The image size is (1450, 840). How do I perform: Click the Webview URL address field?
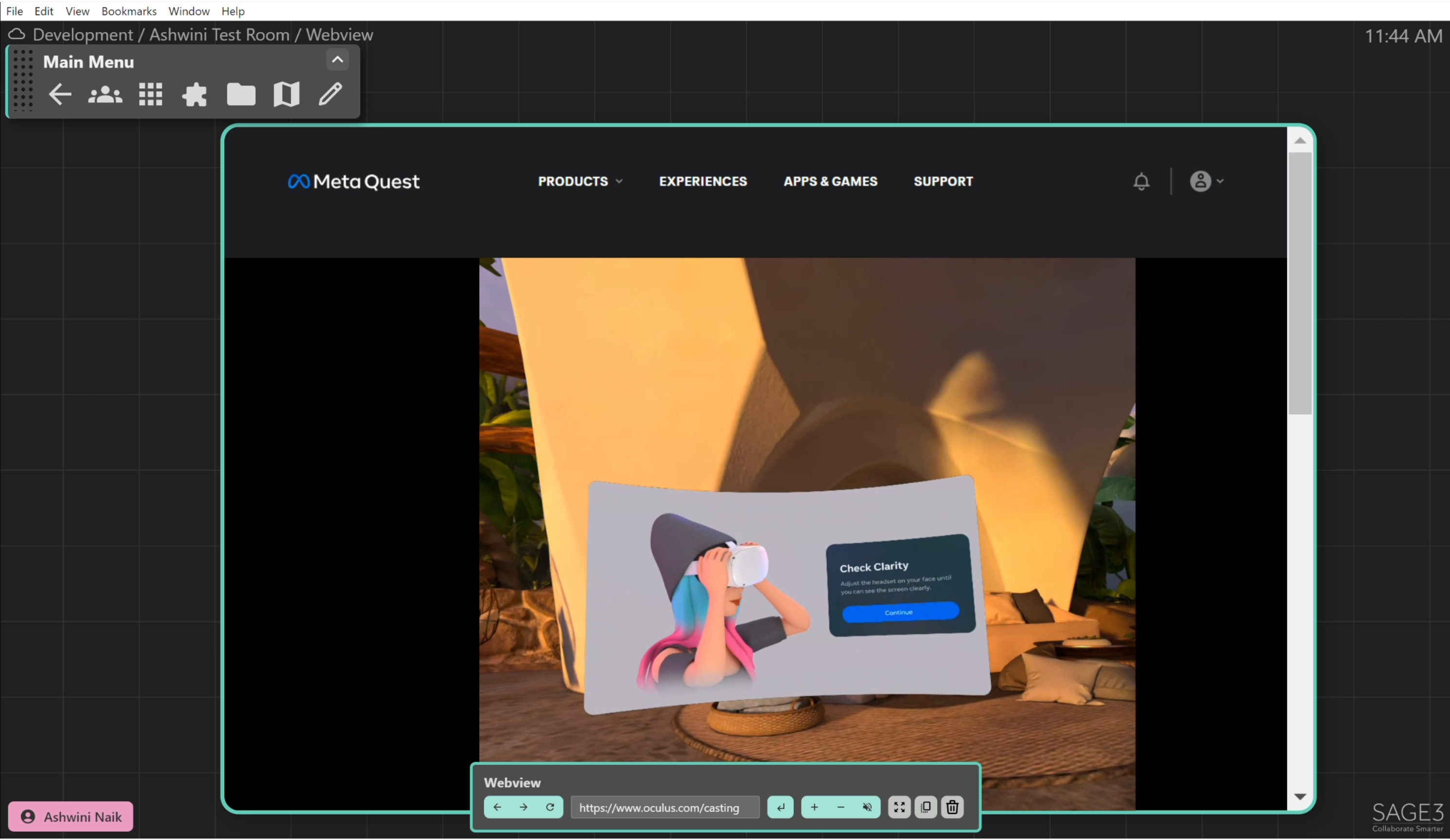[x=665, y=807]
